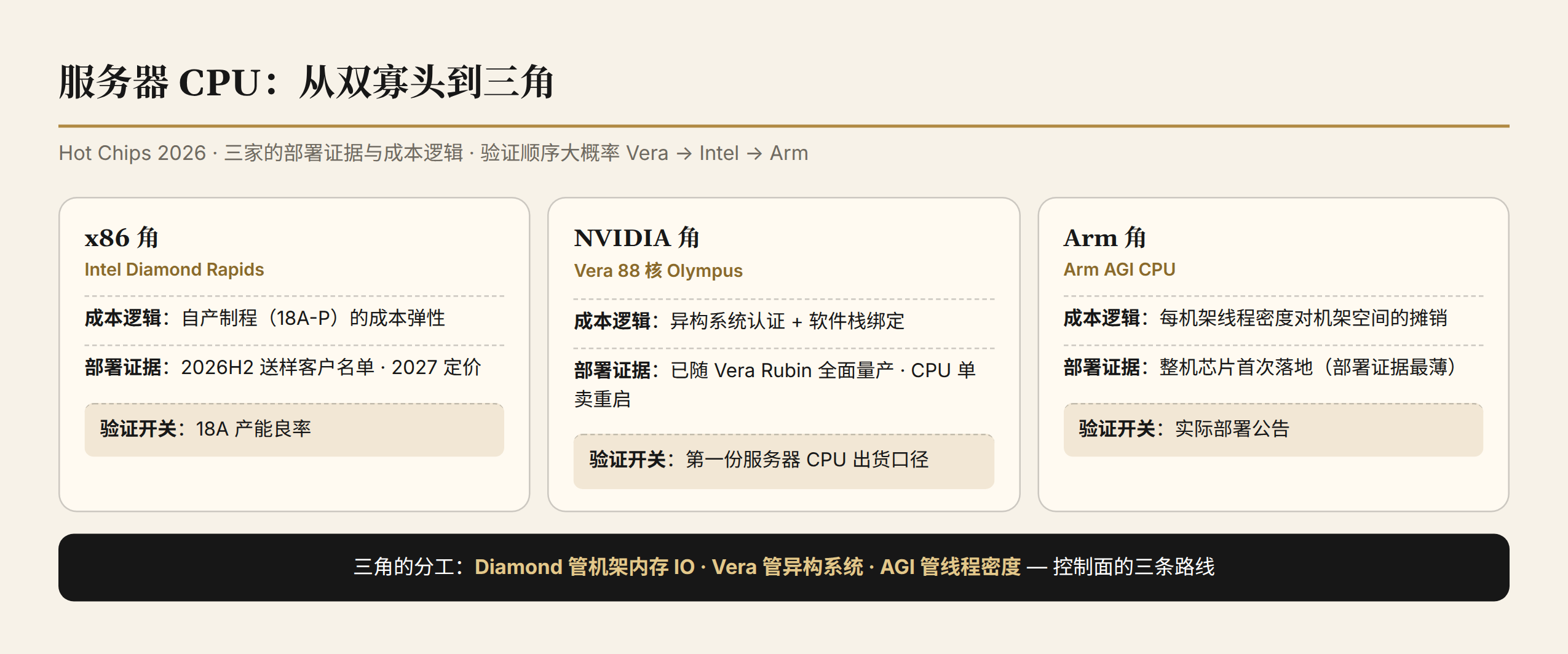Click the Intel Diamond Rapids subheading

click(x=174, y=269)
